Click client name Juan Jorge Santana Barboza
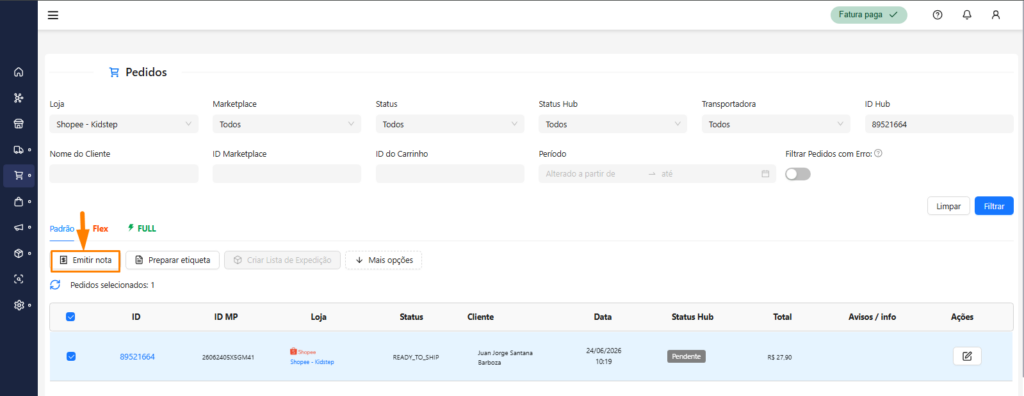The height and width of the screenshot is (396, 1024). click(505, 357)
